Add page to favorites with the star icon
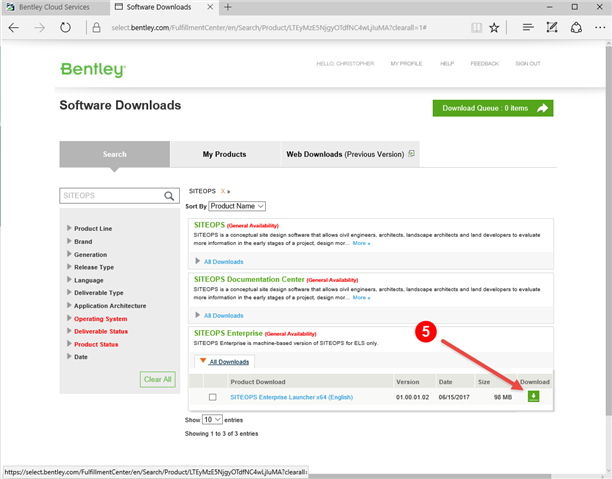612x479 pixels. (494, 28)
